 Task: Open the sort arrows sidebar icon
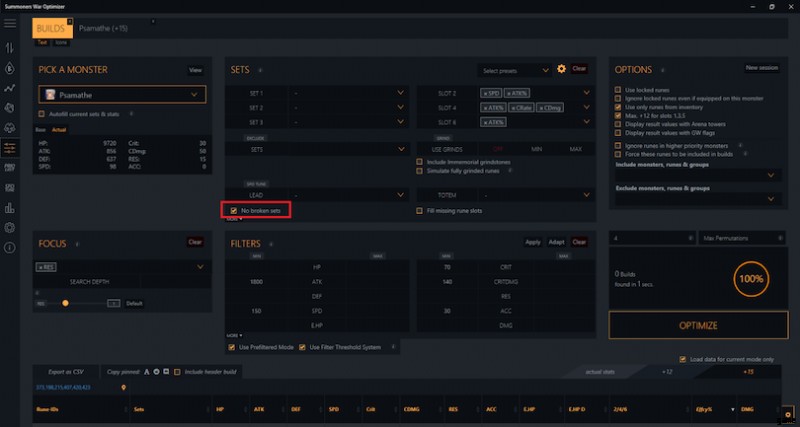point(10,47)
